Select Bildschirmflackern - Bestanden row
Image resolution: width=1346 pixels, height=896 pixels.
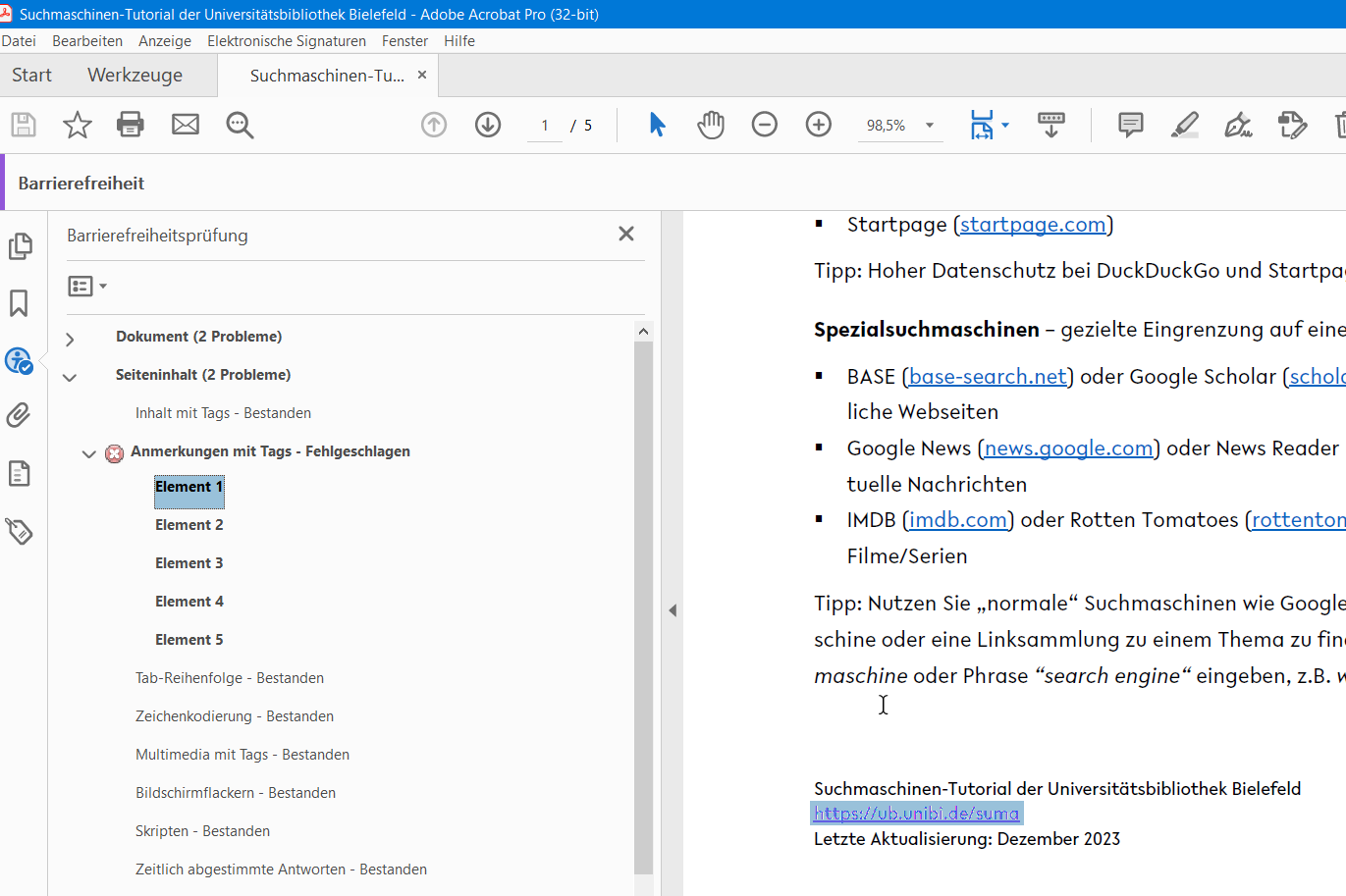(236, 793)
